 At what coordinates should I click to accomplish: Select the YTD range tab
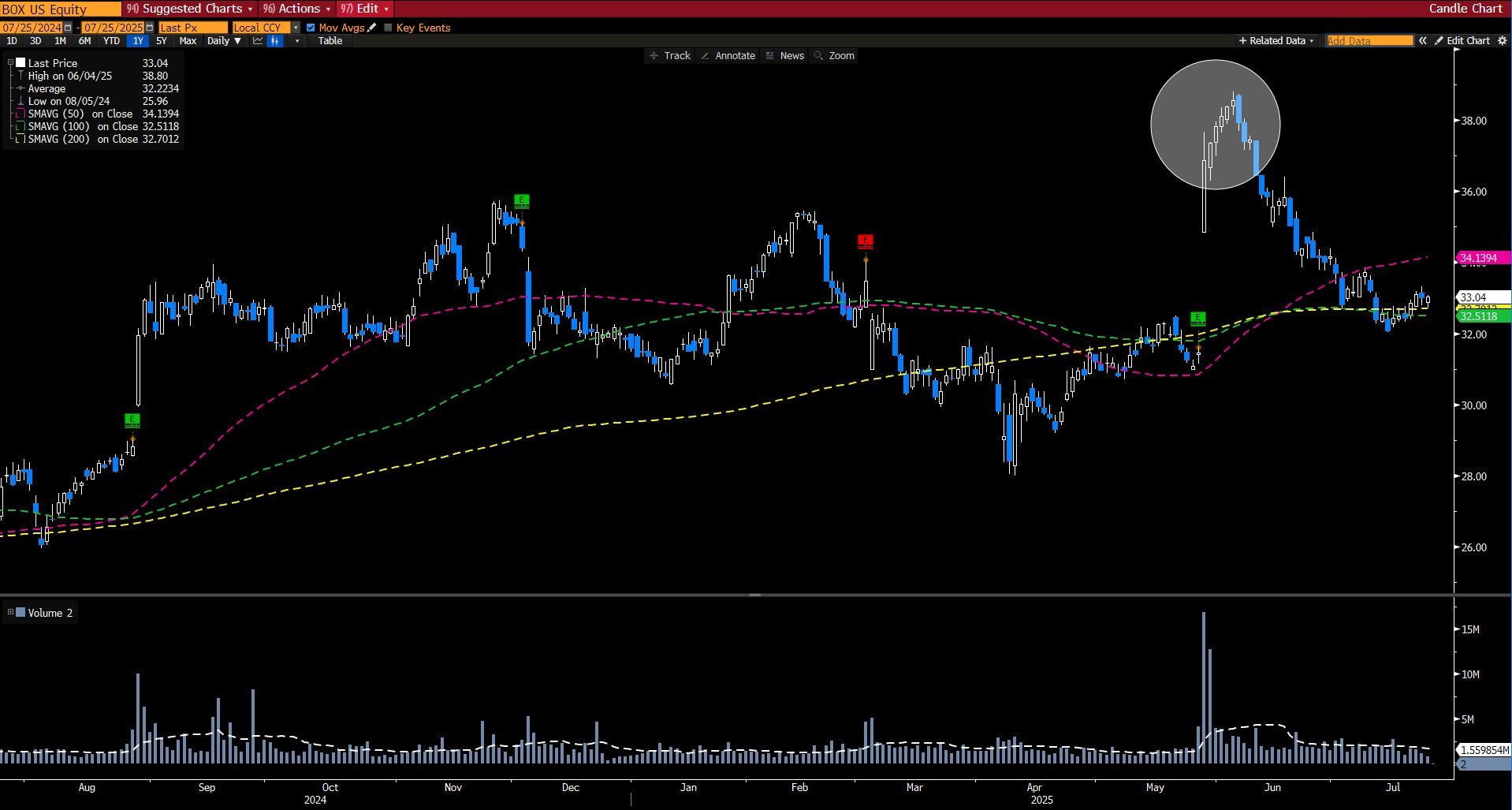coord(111,41)
